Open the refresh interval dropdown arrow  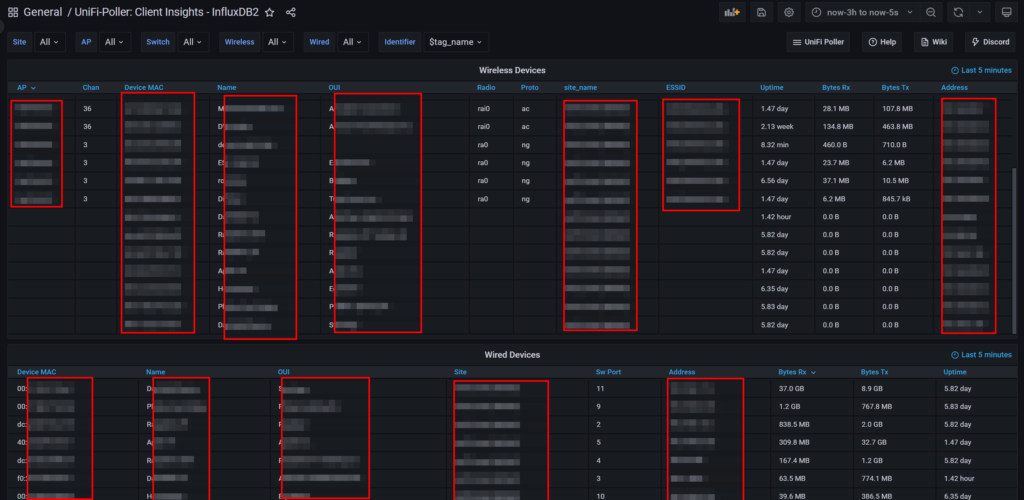(x=979, y=12)
